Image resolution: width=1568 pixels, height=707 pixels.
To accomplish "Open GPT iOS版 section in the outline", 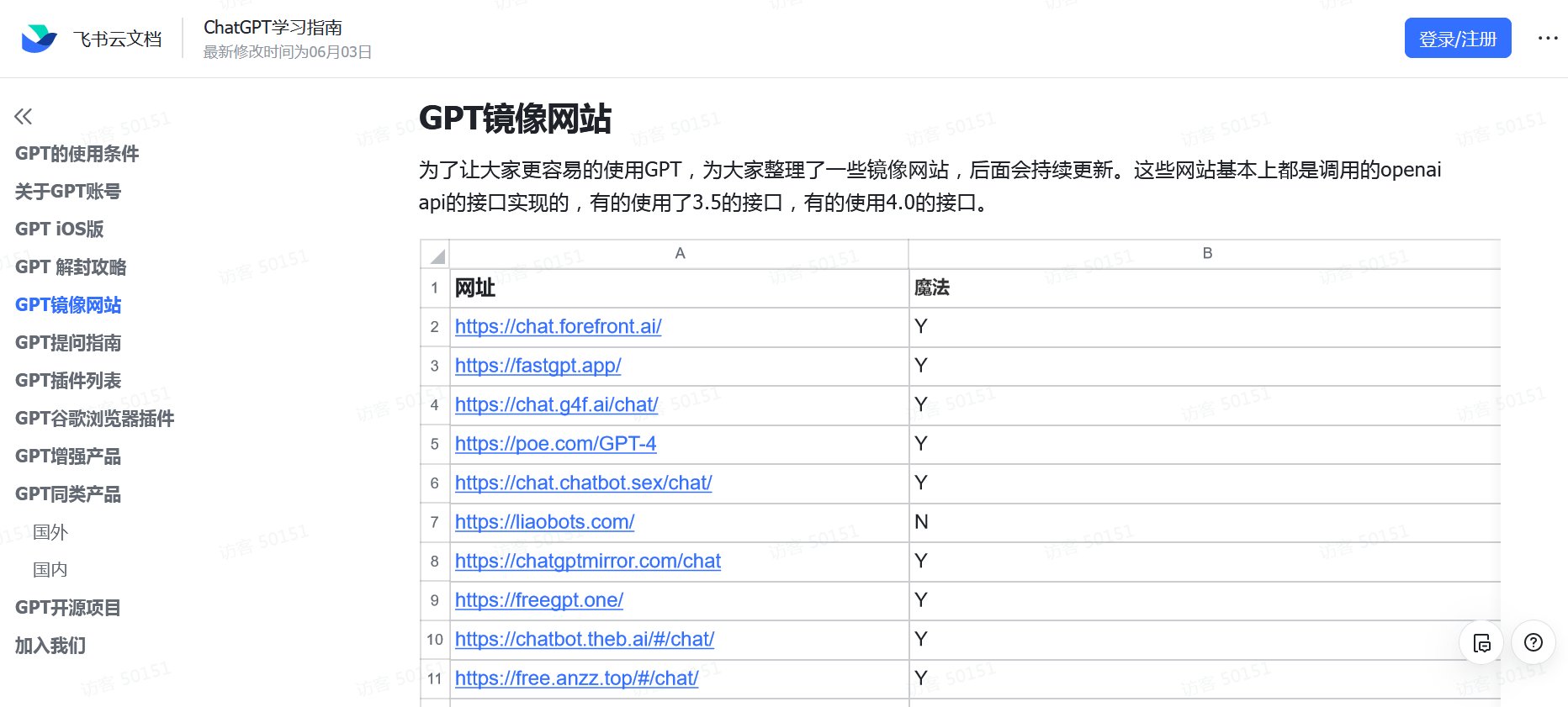I will pyautogui.click(x=60, y=229).
